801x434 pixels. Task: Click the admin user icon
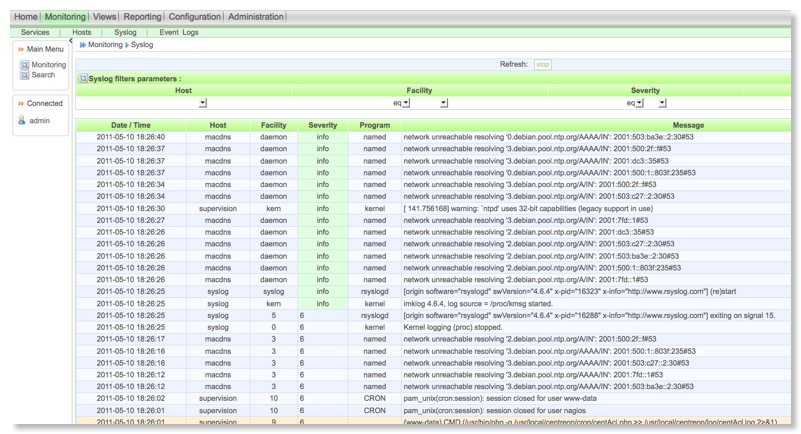click(22, 120)
